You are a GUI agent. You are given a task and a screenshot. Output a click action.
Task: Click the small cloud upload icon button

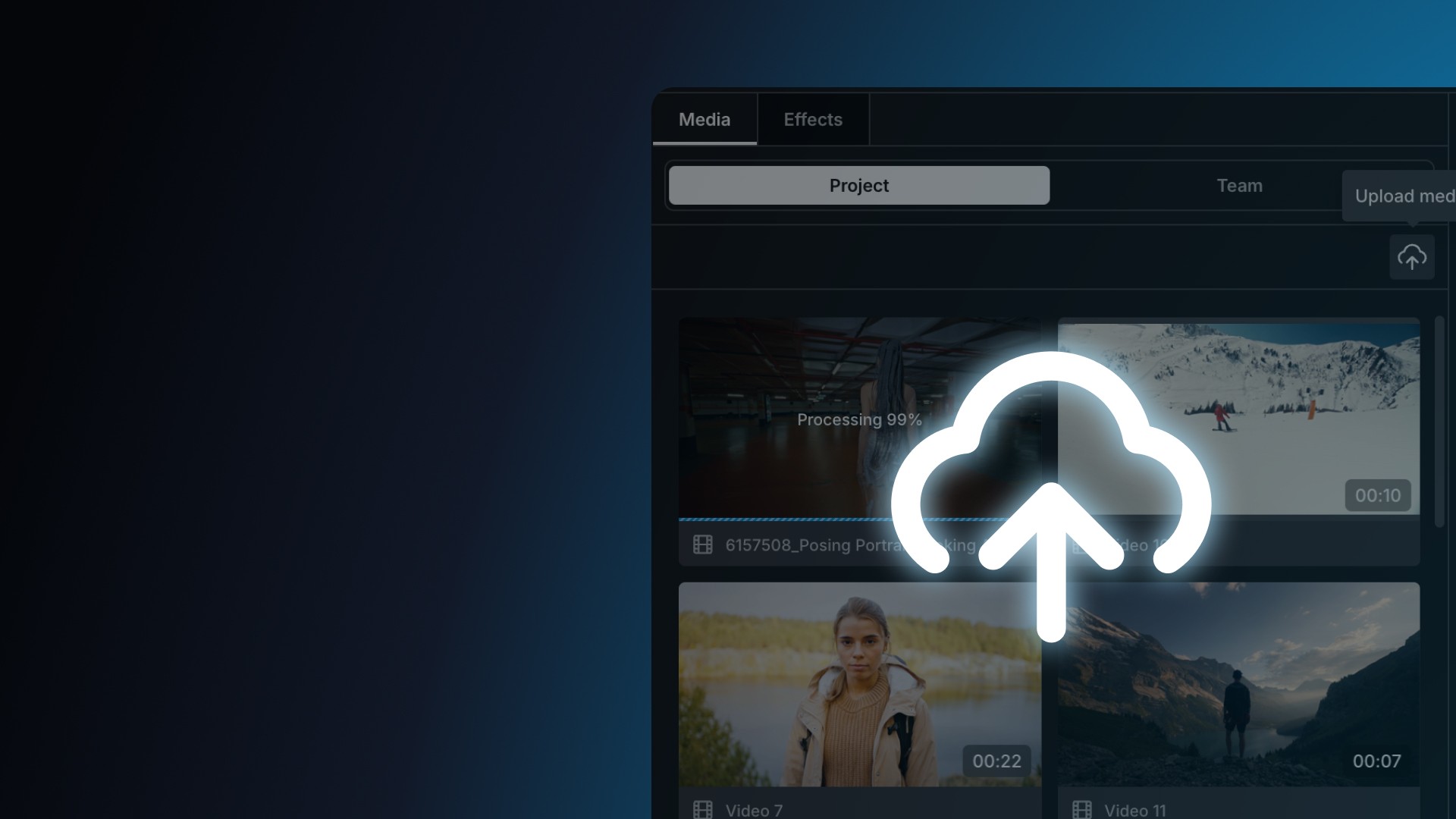(x=1411, y=258)
